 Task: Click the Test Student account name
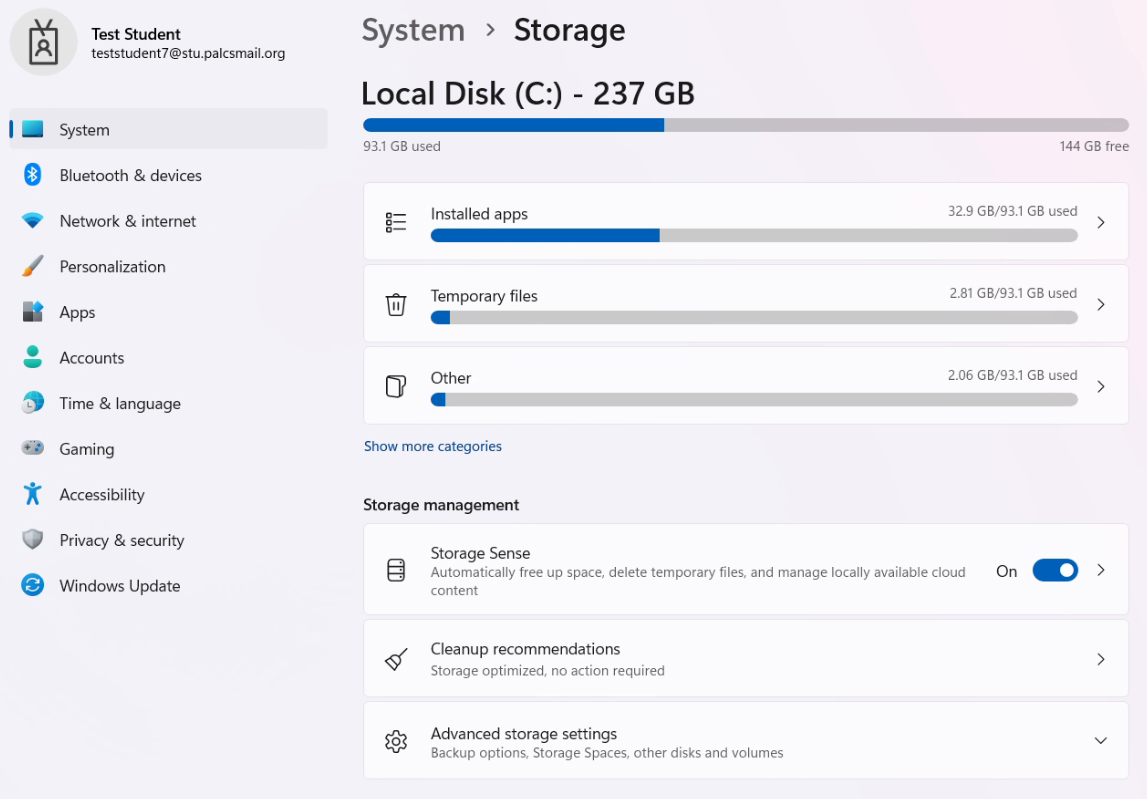(135, 34)
